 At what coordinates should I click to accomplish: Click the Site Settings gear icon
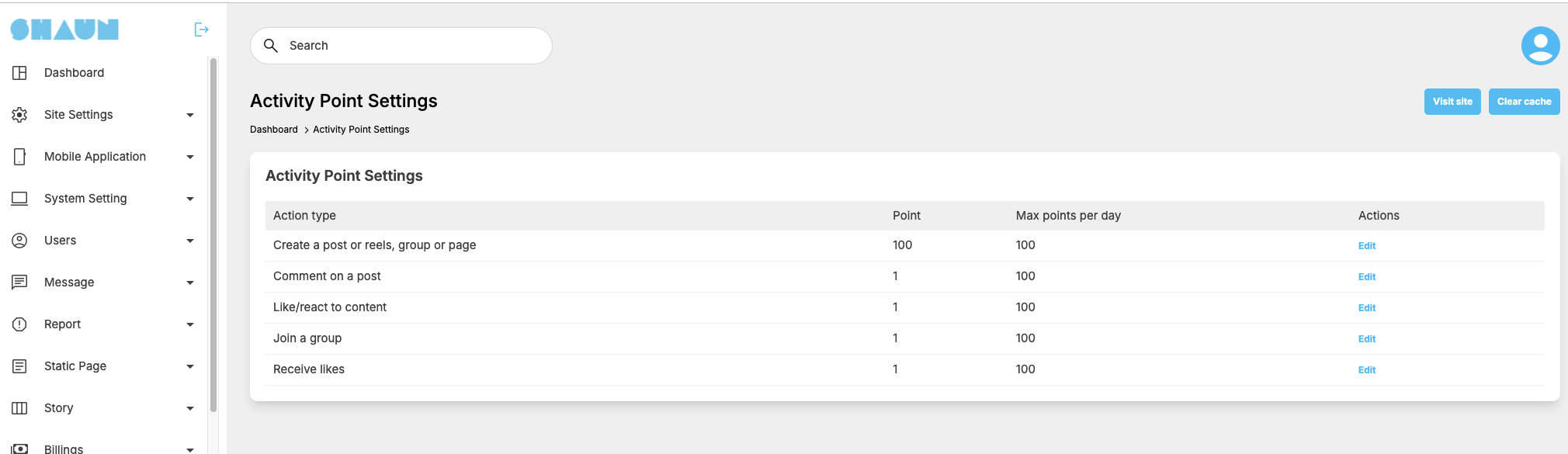19,115
